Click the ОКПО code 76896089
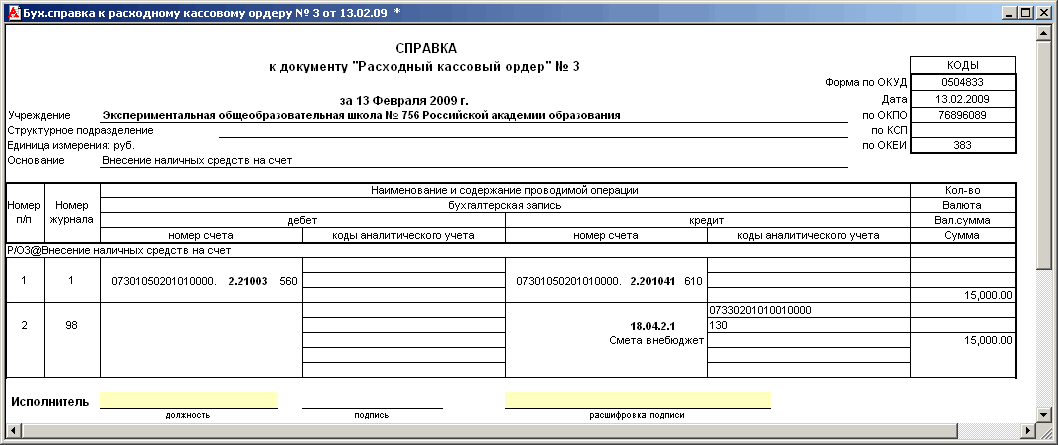The height and width of the screenshot is (445, 1058). (x=963, y=115)
